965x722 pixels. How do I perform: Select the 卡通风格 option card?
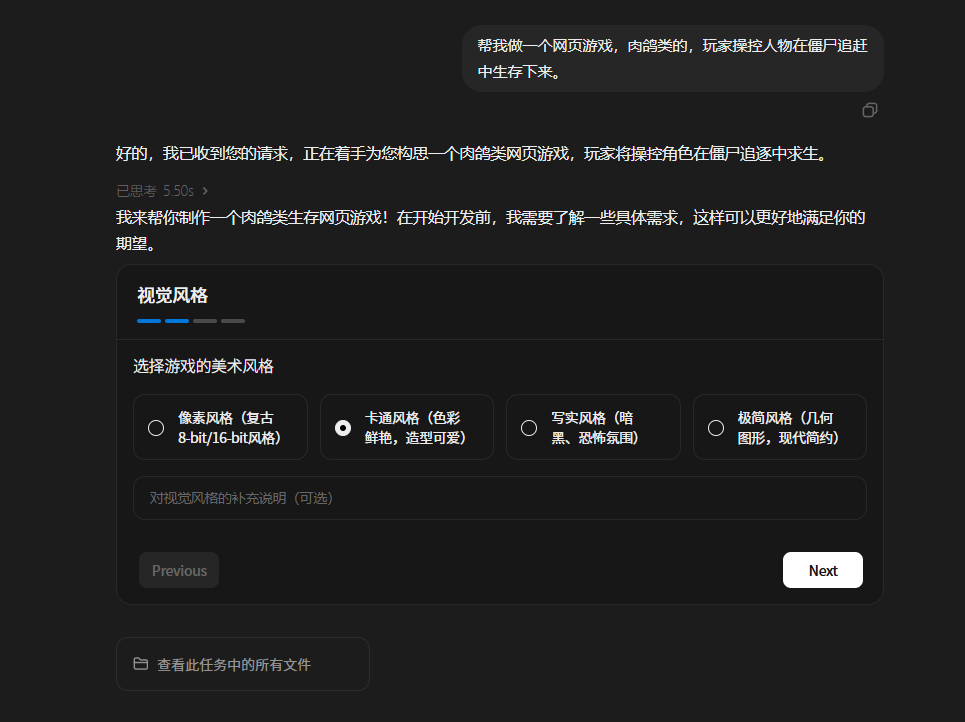pos(407,427)
